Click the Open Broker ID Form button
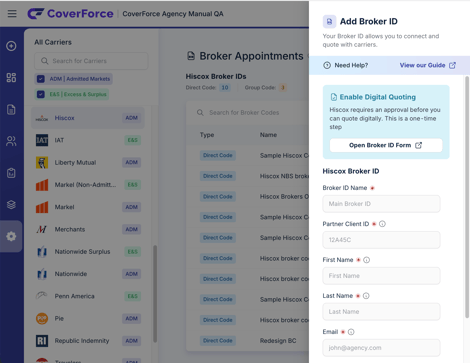The image size is (470, 363). 386,145
